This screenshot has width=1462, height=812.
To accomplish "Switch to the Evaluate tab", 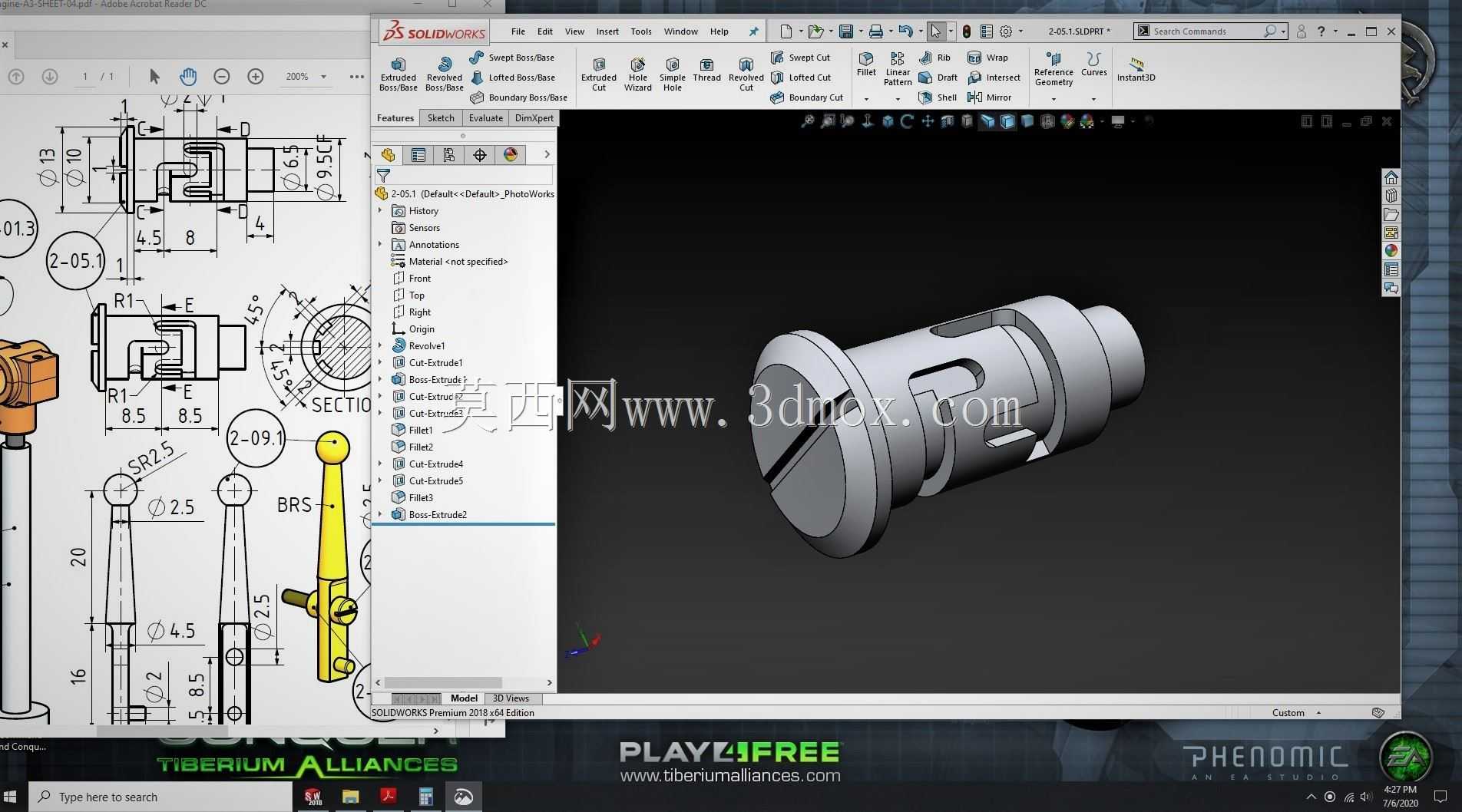I will [486, 118].
